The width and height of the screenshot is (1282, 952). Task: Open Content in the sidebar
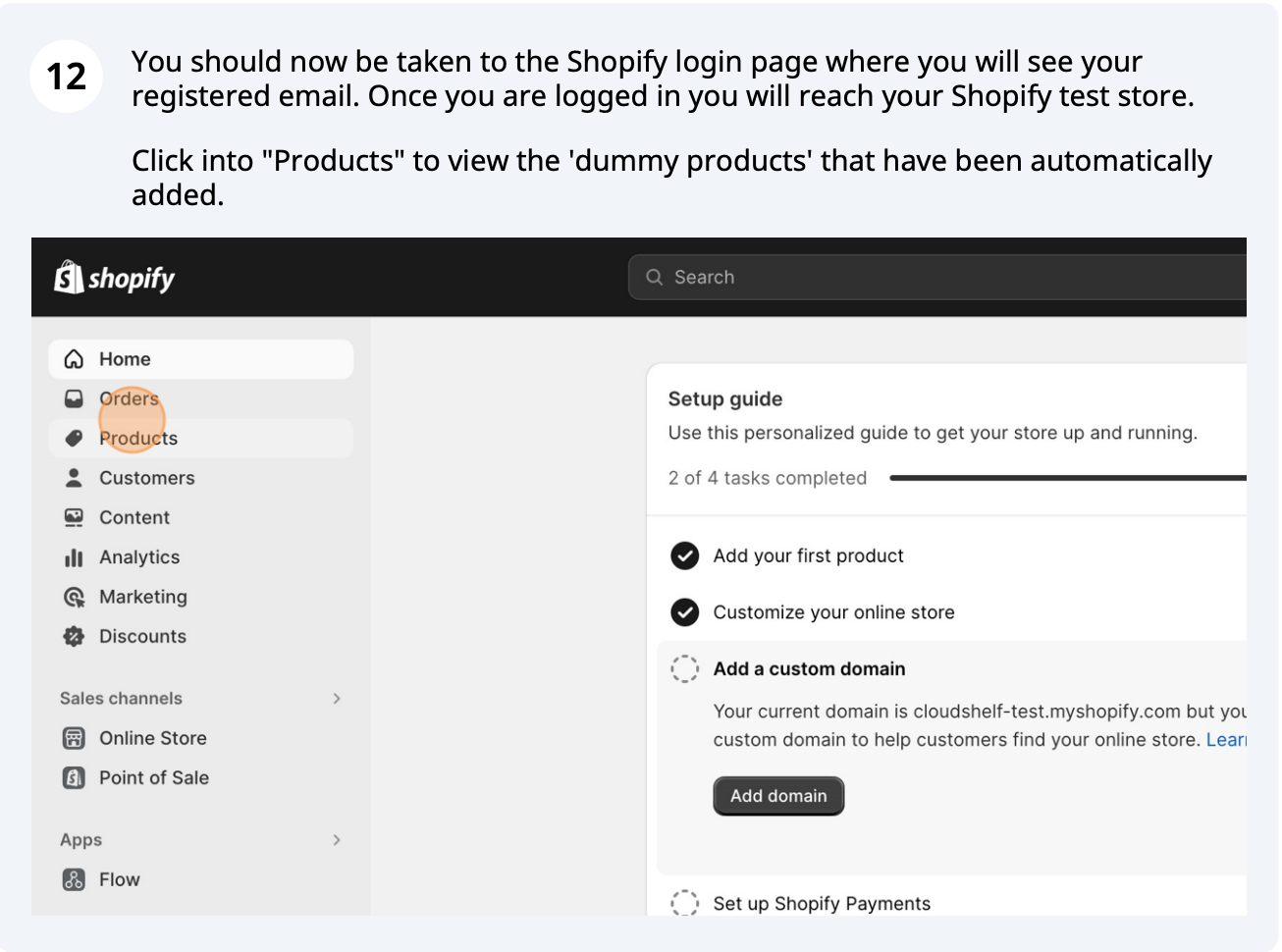pos(201,517)
